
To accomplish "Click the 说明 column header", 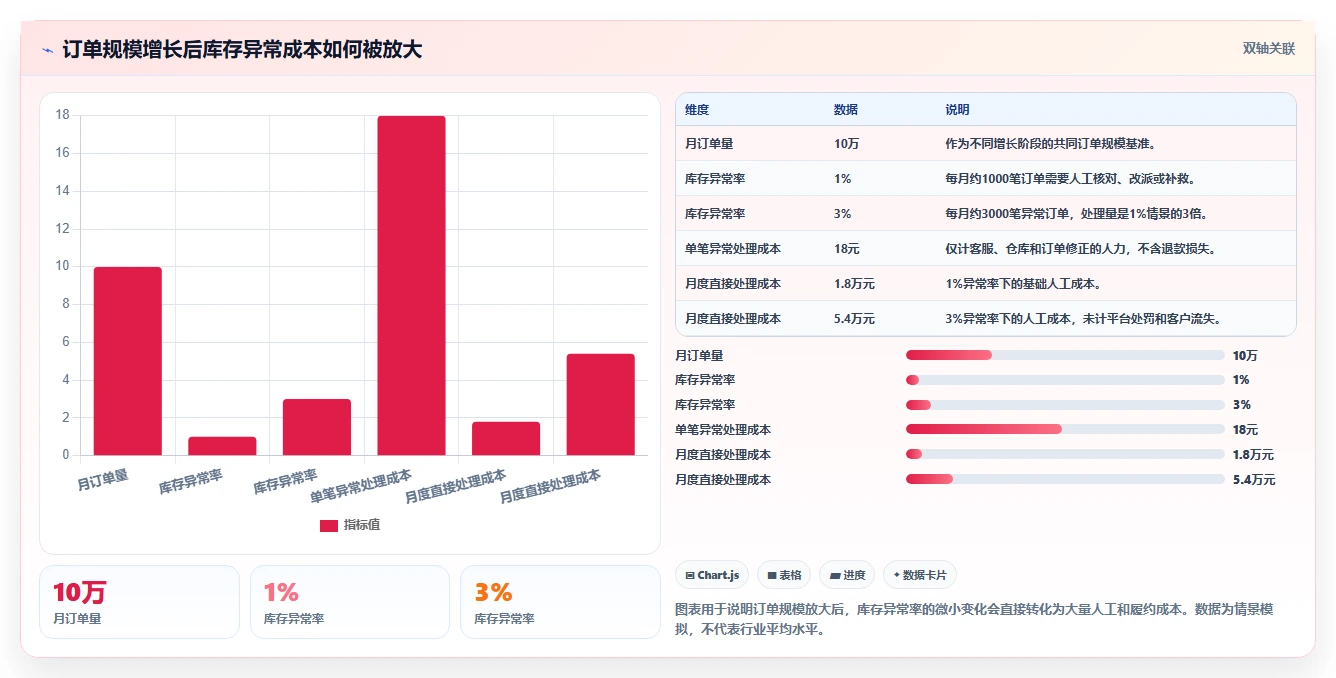I will click(958, 110).
